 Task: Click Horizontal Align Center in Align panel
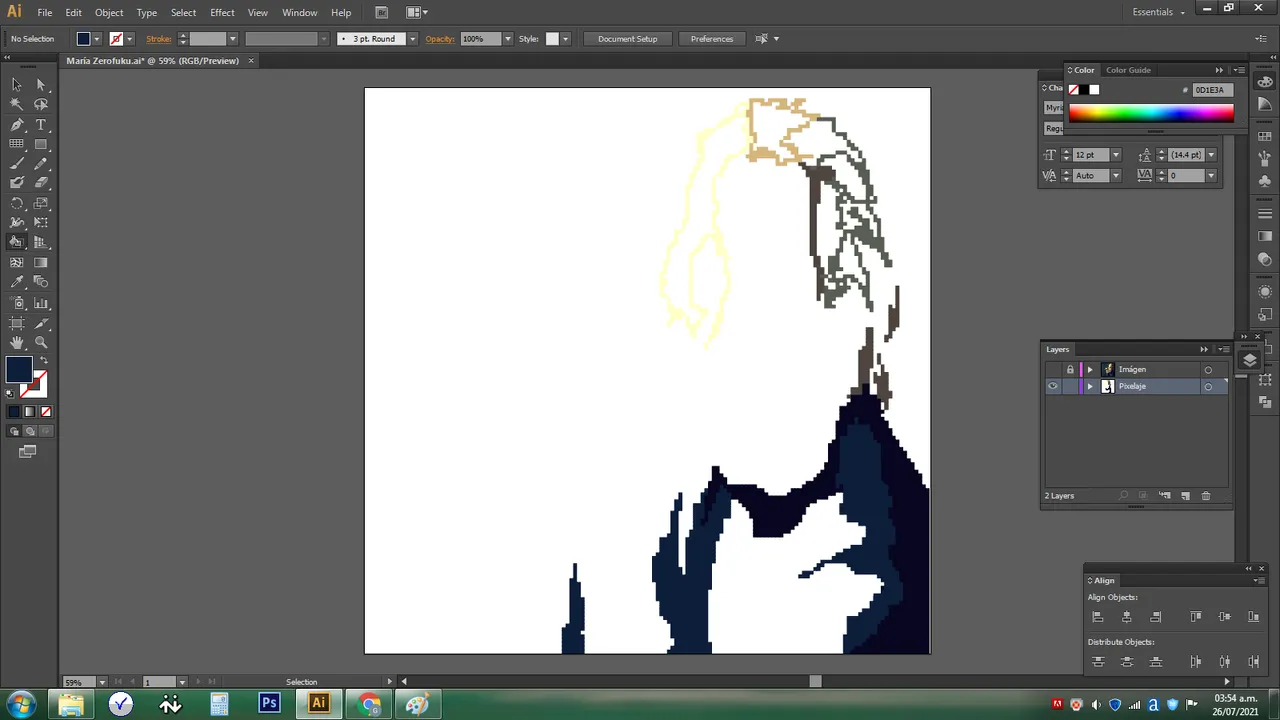tap(1127, 617)
